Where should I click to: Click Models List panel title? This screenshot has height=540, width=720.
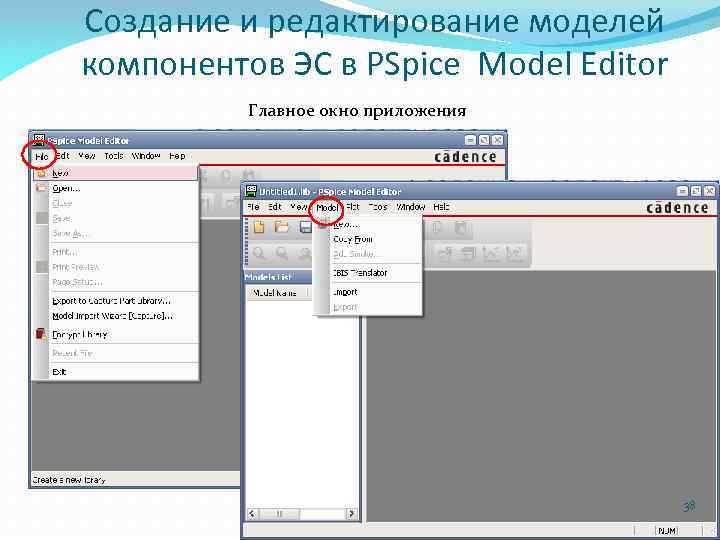click(268, 277)
